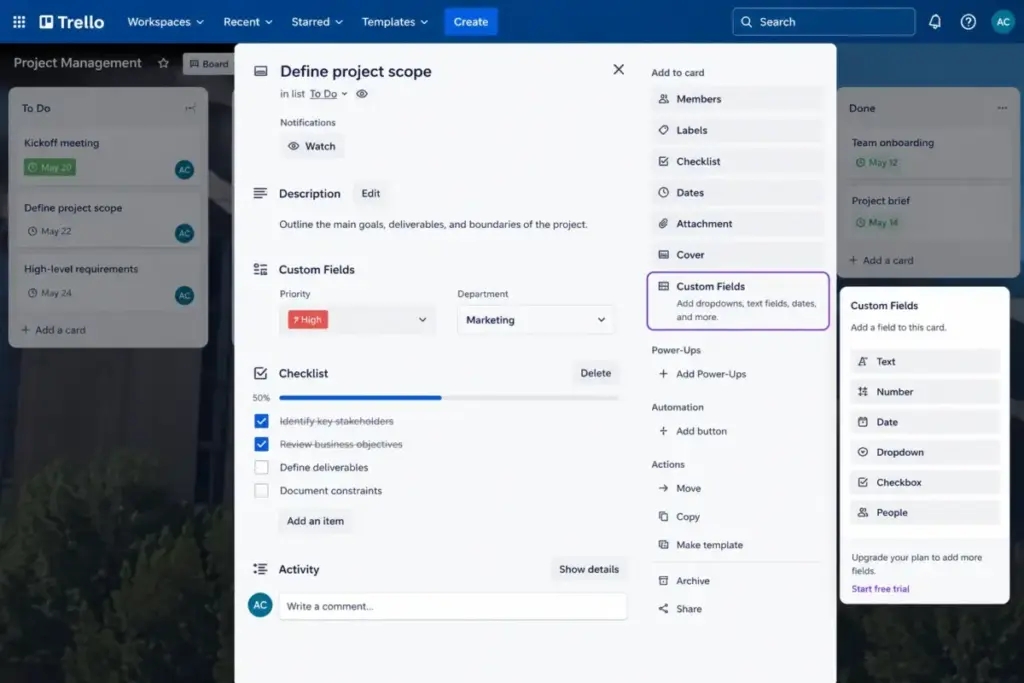Open the Kickoff meeting card
Viewport: 1024px width, 683px height.
tap(108, 157)
